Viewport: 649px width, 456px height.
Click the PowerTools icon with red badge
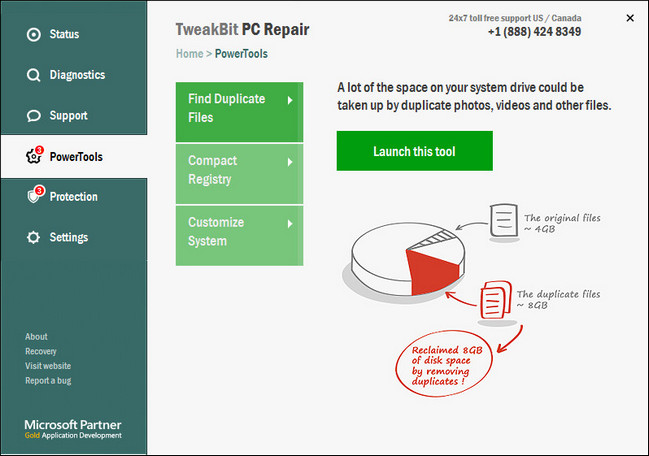point(33,157)
